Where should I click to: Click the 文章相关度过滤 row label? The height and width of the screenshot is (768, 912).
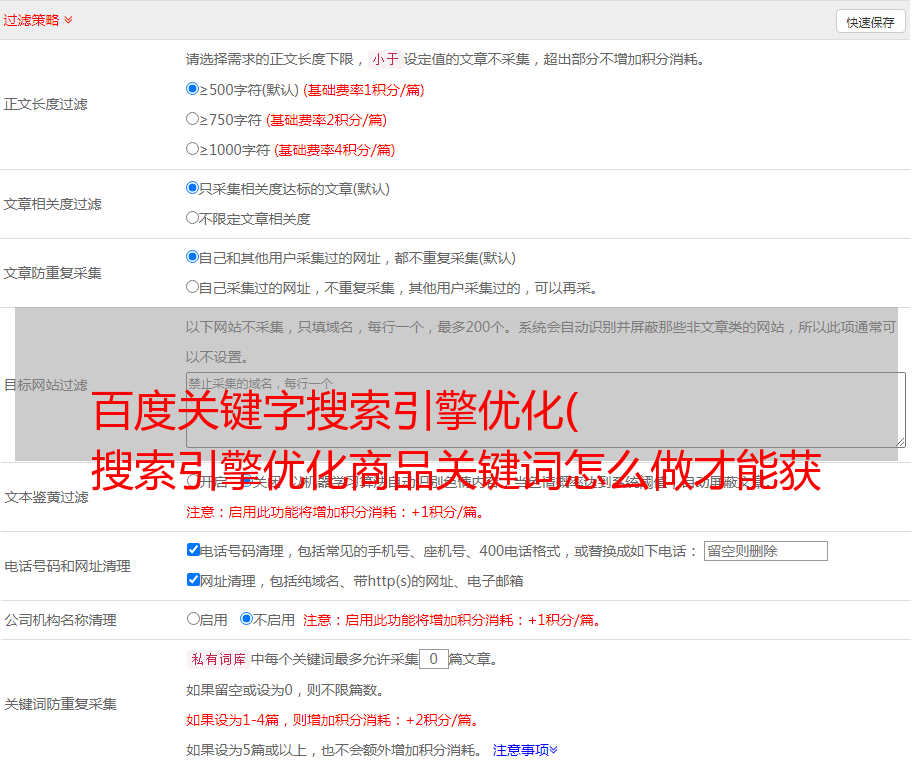[x=52, y=204]
